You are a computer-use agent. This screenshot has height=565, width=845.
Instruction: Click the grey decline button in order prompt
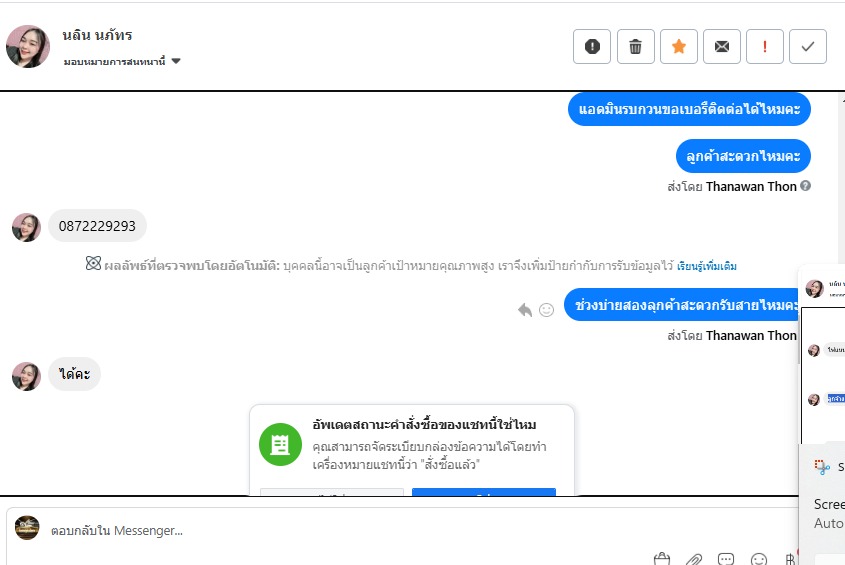(331, 492)
